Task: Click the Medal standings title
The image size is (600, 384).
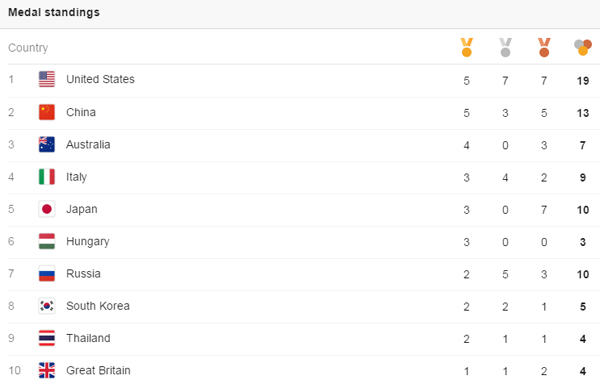Action: [54, 12]
